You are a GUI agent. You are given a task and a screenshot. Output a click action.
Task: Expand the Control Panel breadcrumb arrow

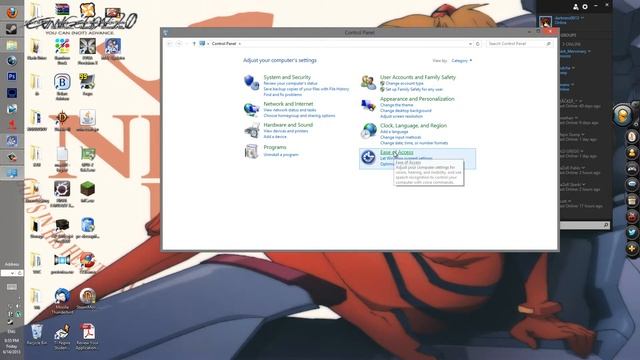[x=240, y=44]
